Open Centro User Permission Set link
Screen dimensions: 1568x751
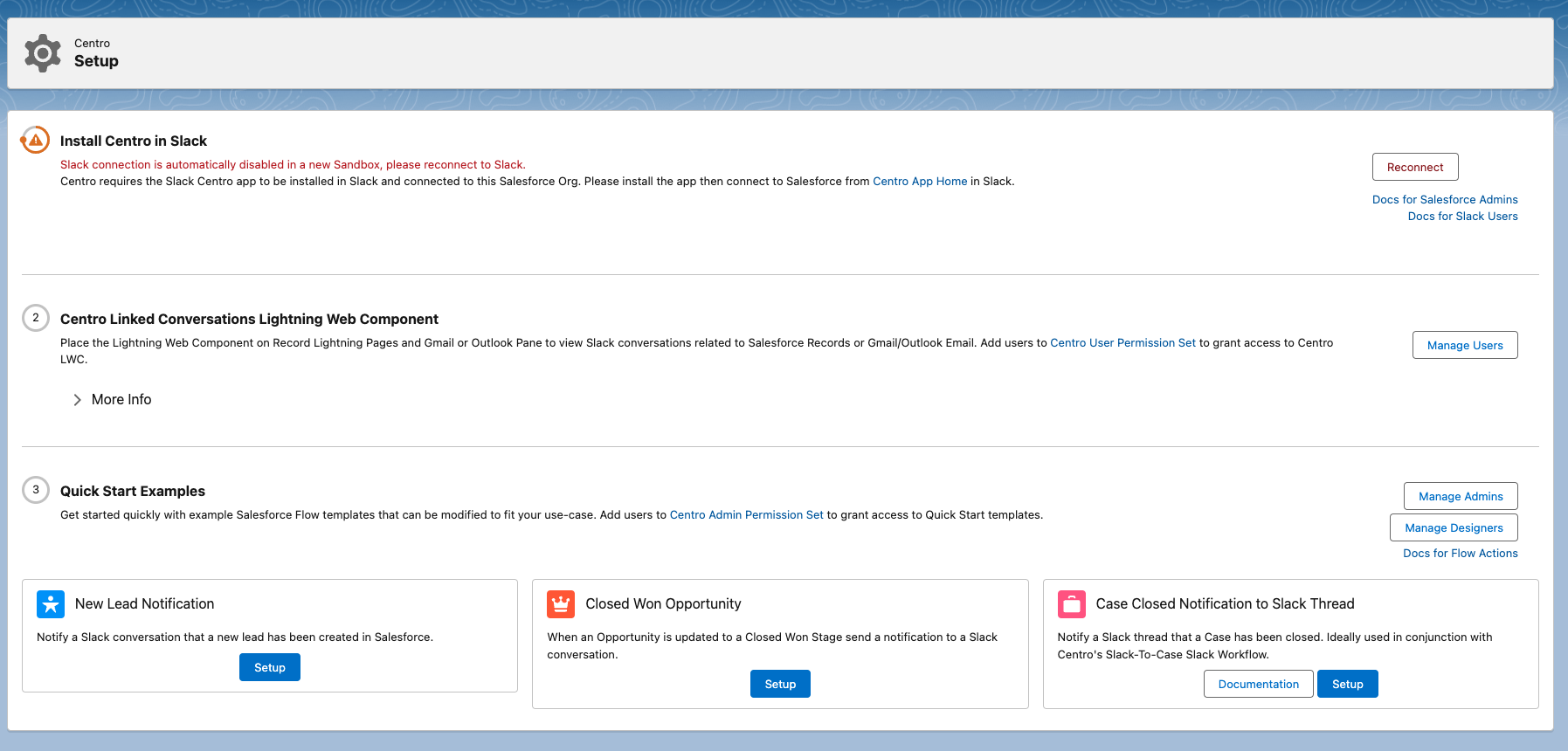[1122, 342]
